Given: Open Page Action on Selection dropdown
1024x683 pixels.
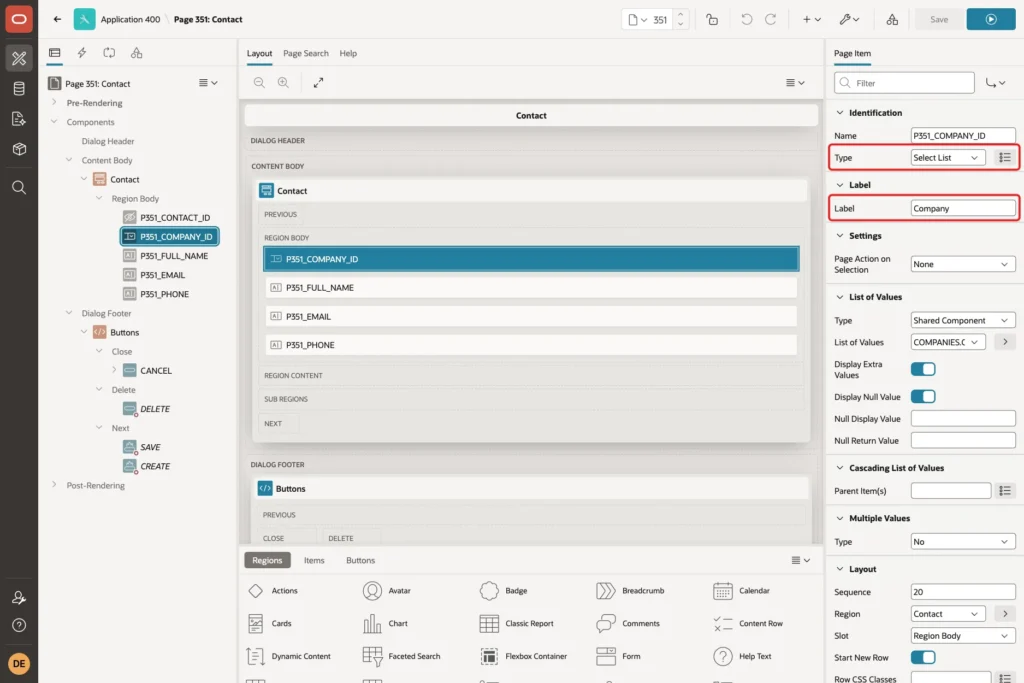Looking at the screenshot, I should 963,264.
